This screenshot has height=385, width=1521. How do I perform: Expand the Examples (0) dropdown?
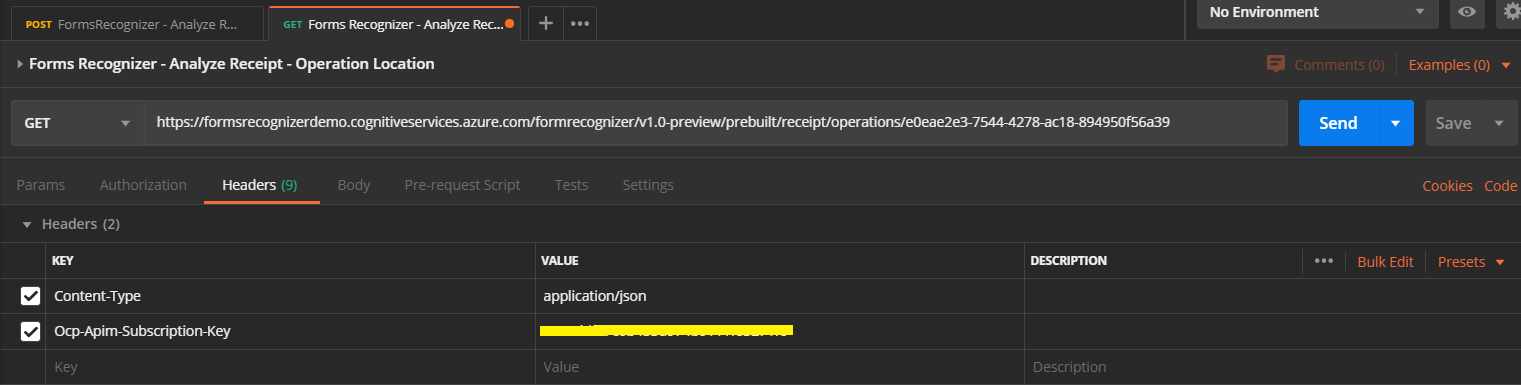pos(1459,65)
